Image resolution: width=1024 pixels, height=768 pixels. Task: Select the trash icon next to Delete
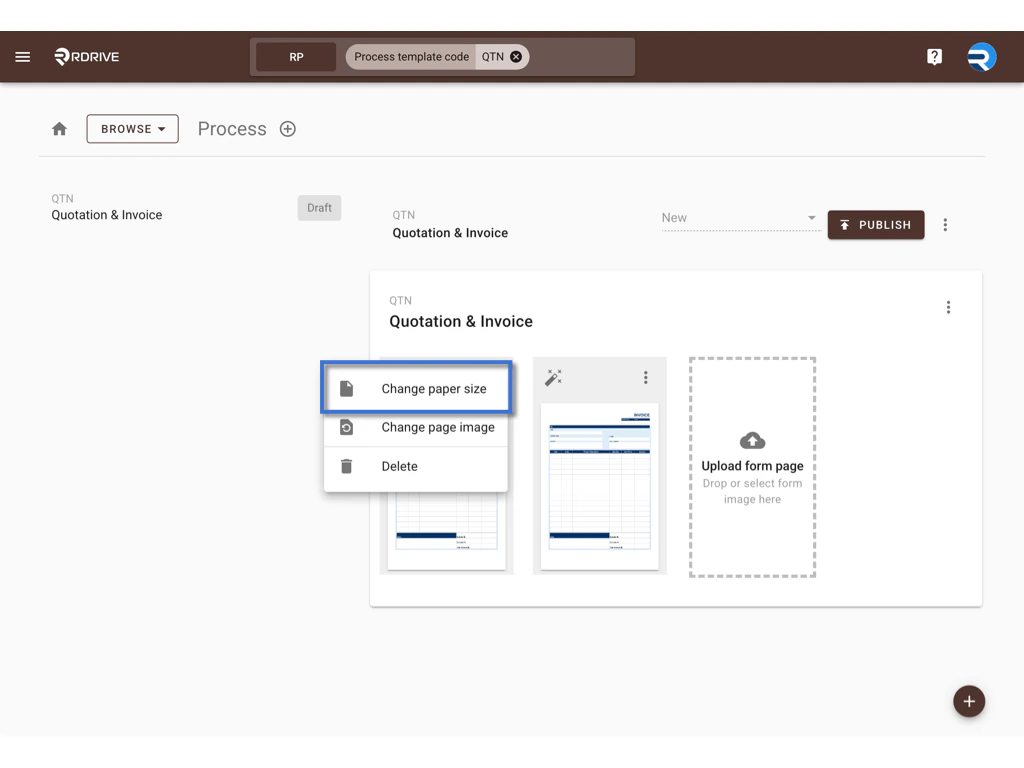[346, 466]
